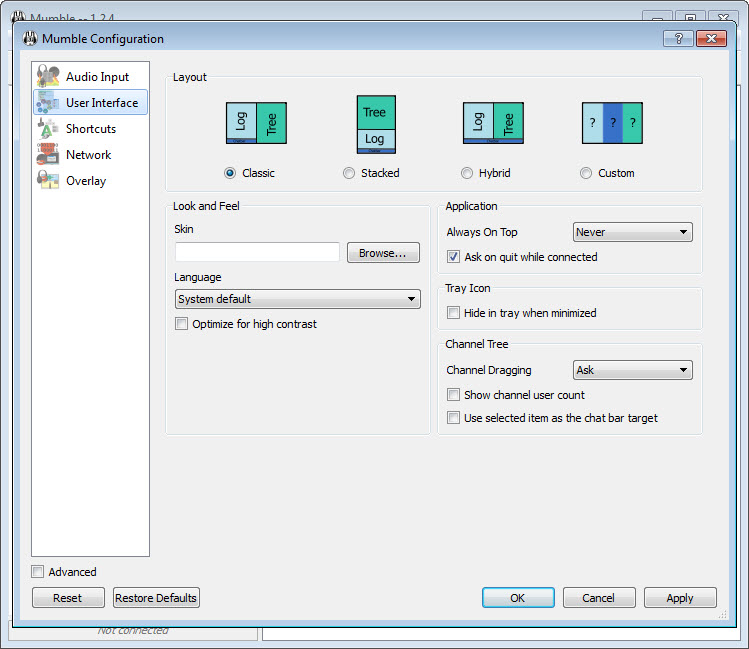The height and width of the screenshot is (649, 749).
Task: Click the Hybrid layout preview image
Action: 493,123
